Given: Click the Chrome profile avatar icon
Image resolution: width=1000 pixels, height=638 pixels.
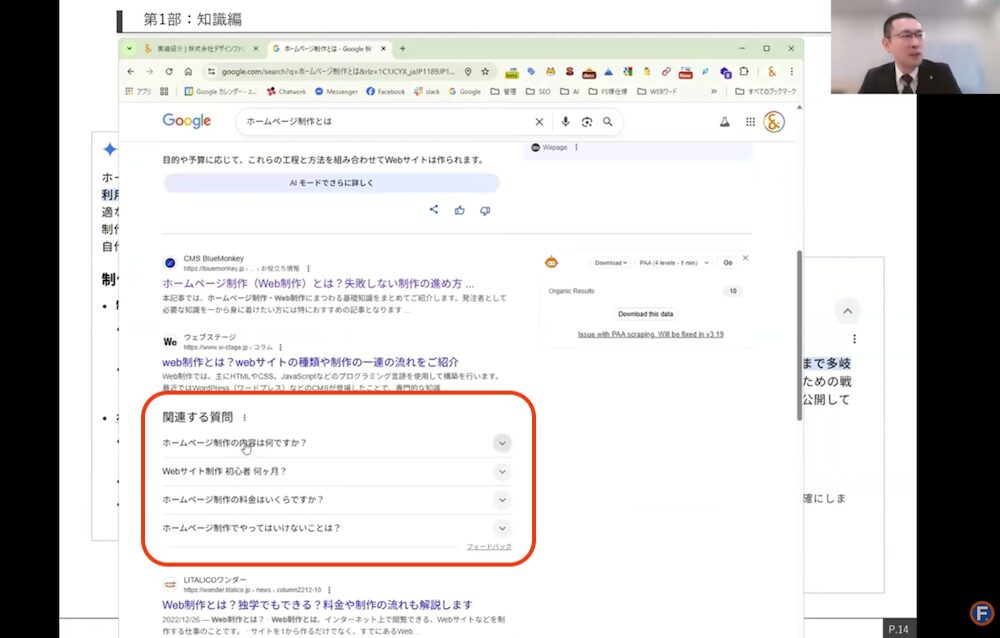Looking at the screenshot, I should coord(770,73).
